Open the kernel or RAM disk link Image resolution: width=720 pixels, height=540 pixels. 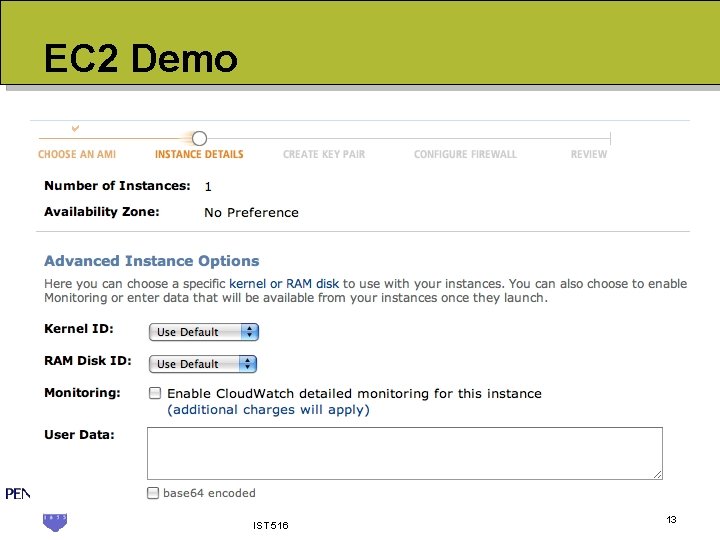point(284,284)
